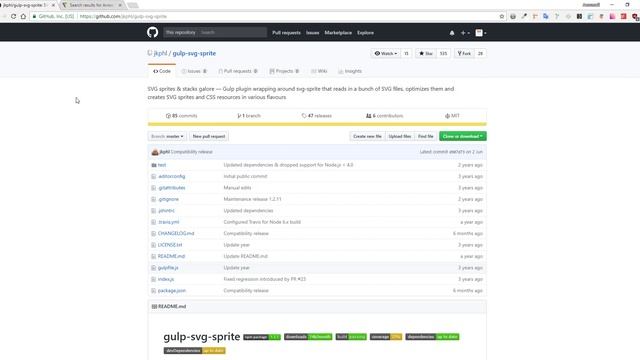Open the 'Fixed regression introduced by PR' commit
This screenshot has height=360, width=640.
click(264, 279)
